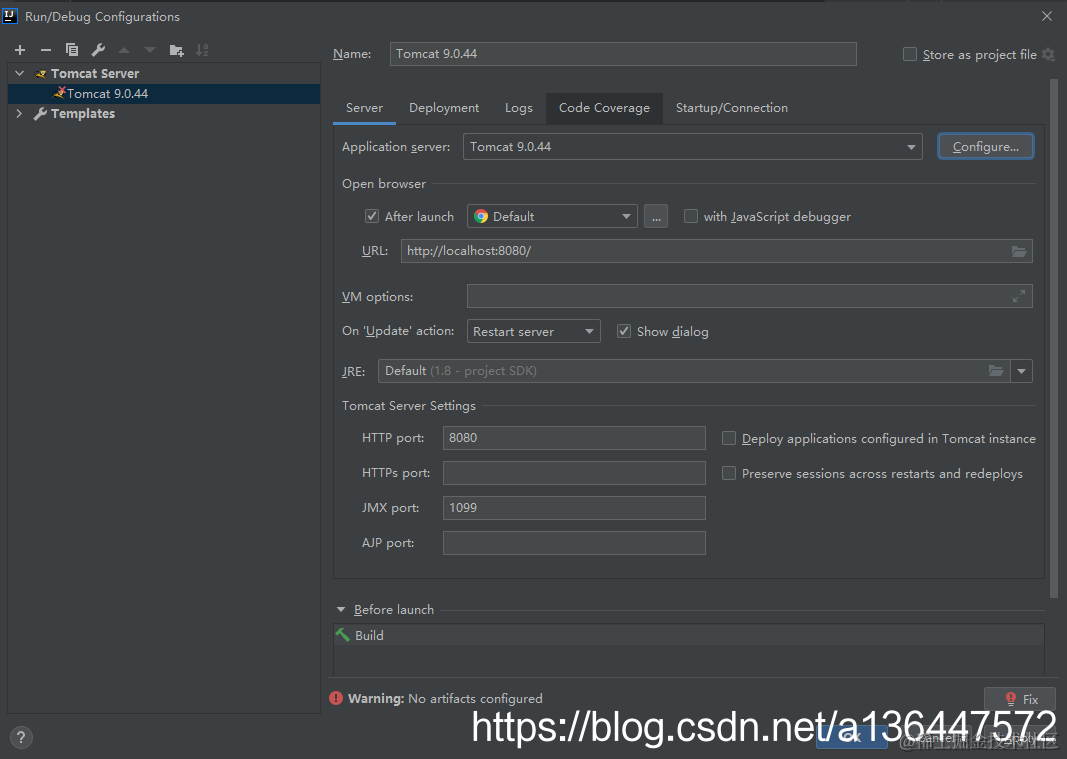Image resolution: width=1067 pixels, height=759 pixels.
Task: Browse for JRE with folder icon
Action: tap(996, 371)
